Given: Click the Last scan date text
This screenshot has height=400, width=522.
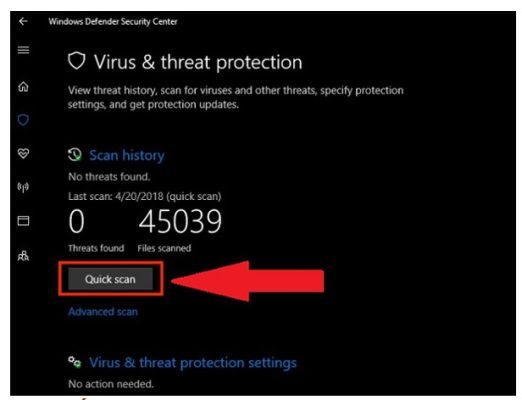Looking at the screenshot, I should (145, 196).
